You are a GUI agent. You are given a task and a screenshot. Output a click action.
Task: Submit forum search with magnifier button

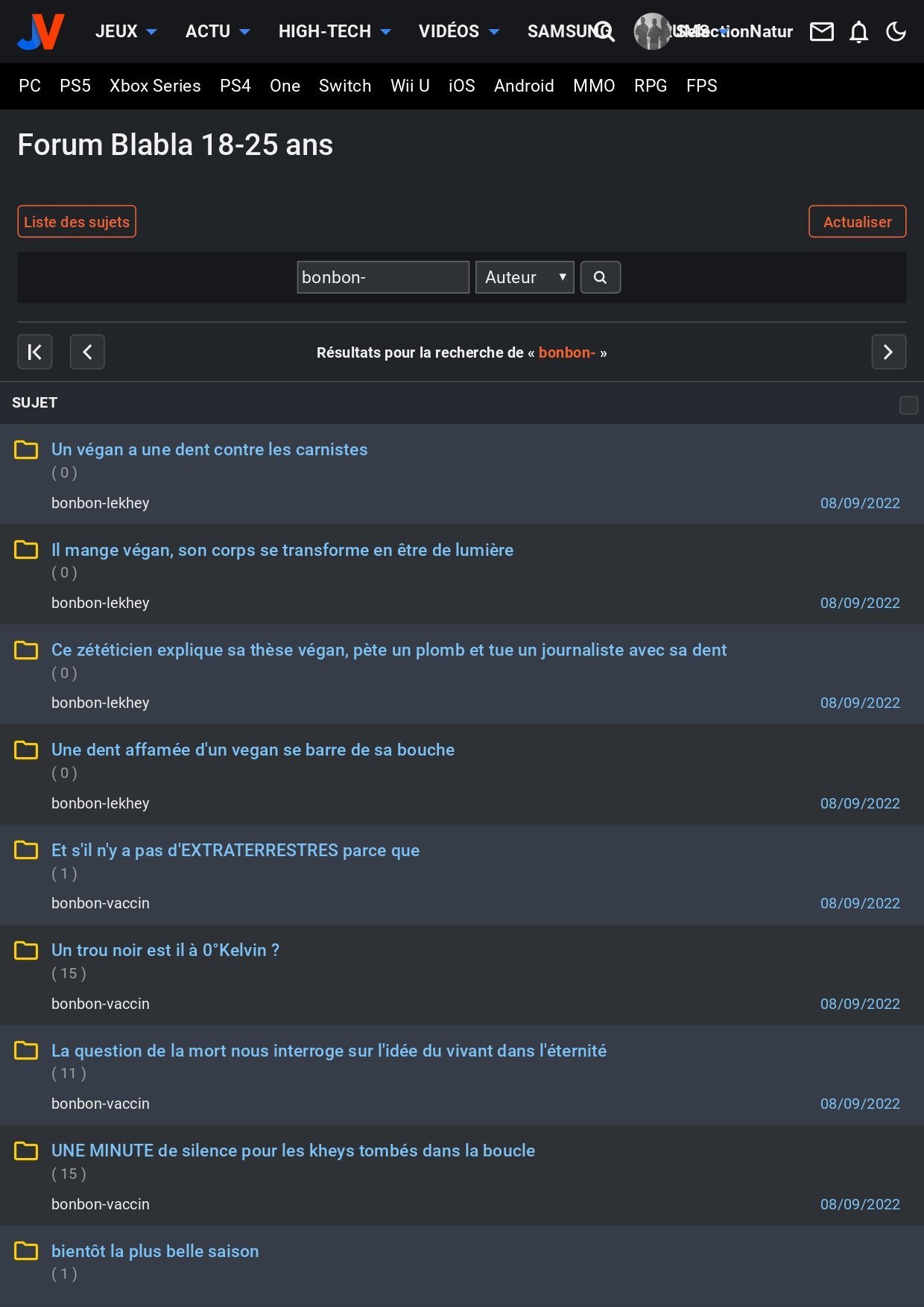(x=600, y=277)
